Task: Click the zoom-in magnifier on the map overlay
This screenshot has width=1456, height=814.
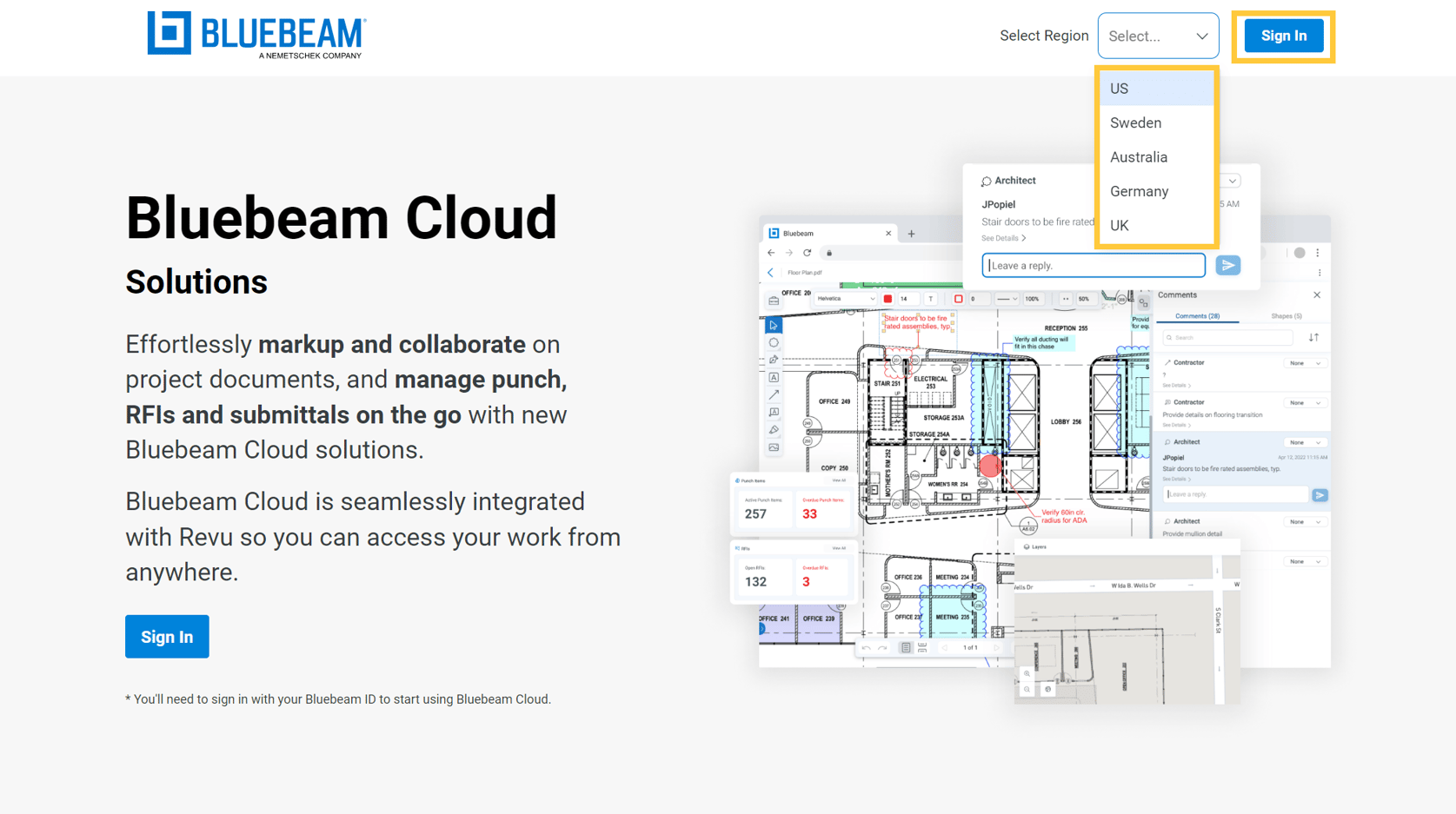Action: click(1027, 674)
